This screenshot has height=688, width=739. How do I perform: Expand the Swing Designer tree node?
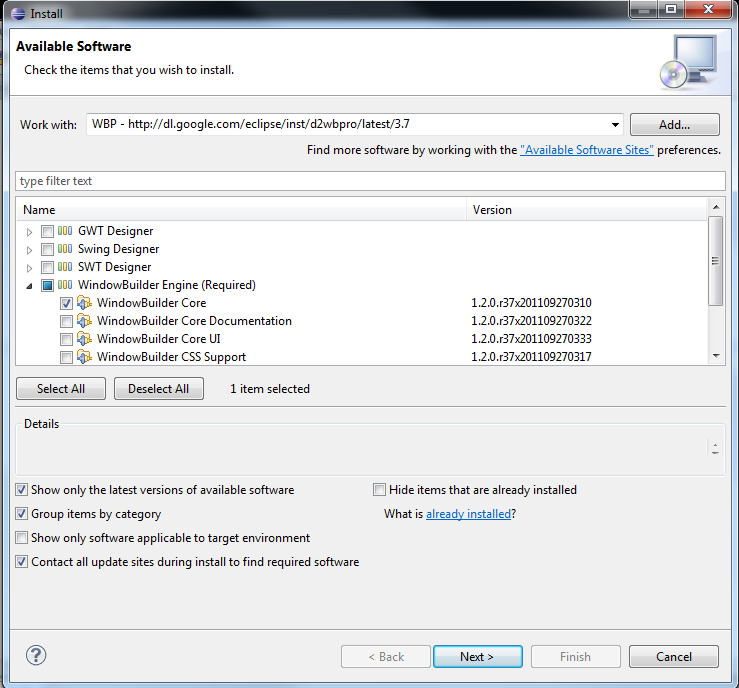29,250
